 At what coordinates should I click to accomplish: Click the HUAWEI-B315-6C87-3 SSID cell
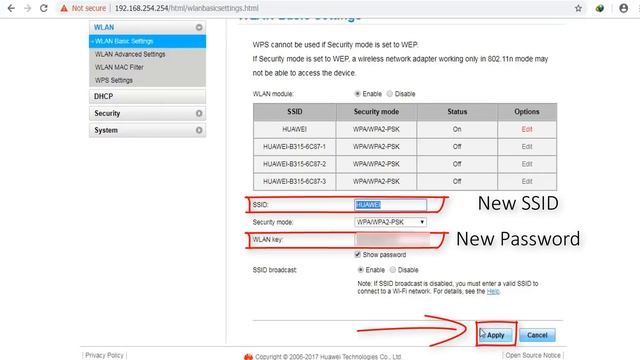[x=294, y=181]
